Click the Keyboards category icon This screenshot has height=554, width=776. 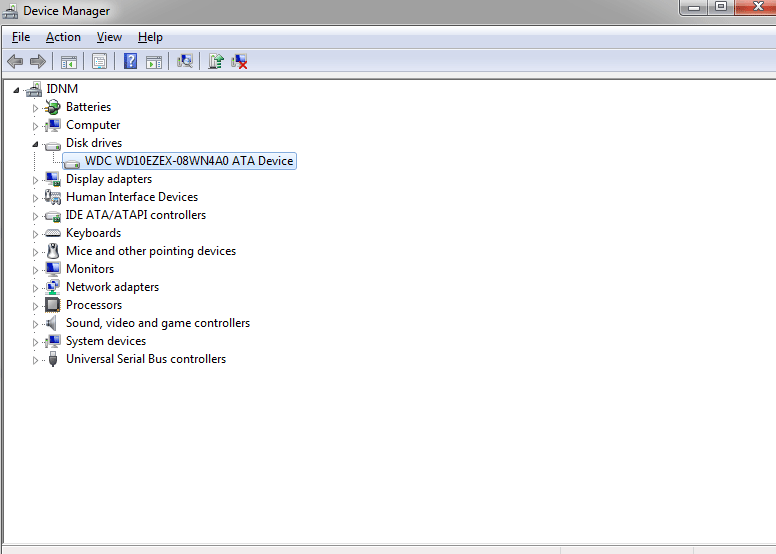pos(52,233)
